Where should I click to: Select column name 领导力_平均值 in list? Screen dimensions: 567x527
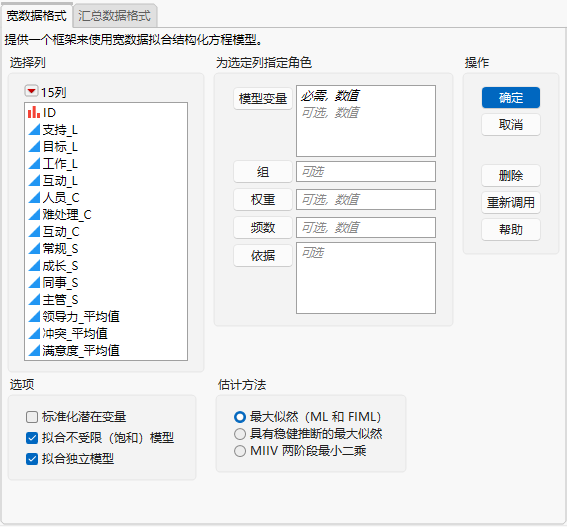[x=81, y=316]
